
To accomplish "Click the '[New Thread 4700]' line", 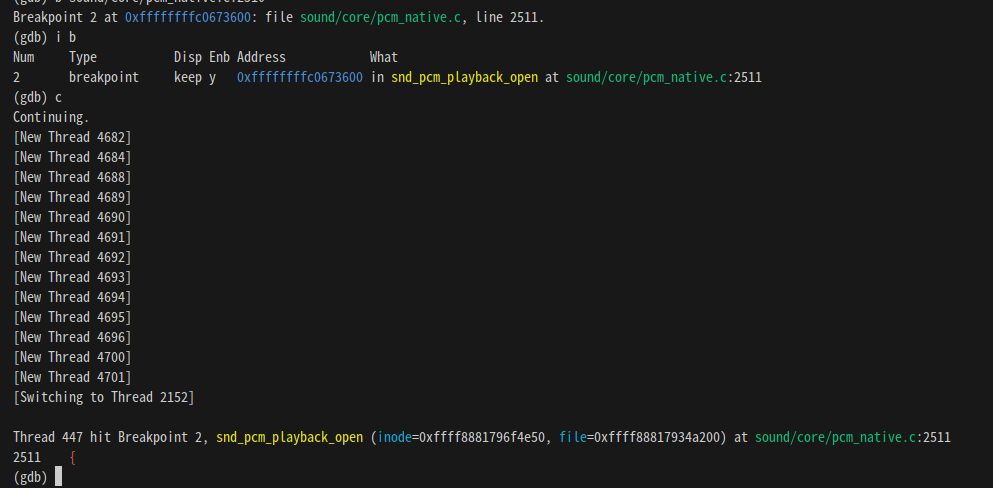I will (72, 357).
